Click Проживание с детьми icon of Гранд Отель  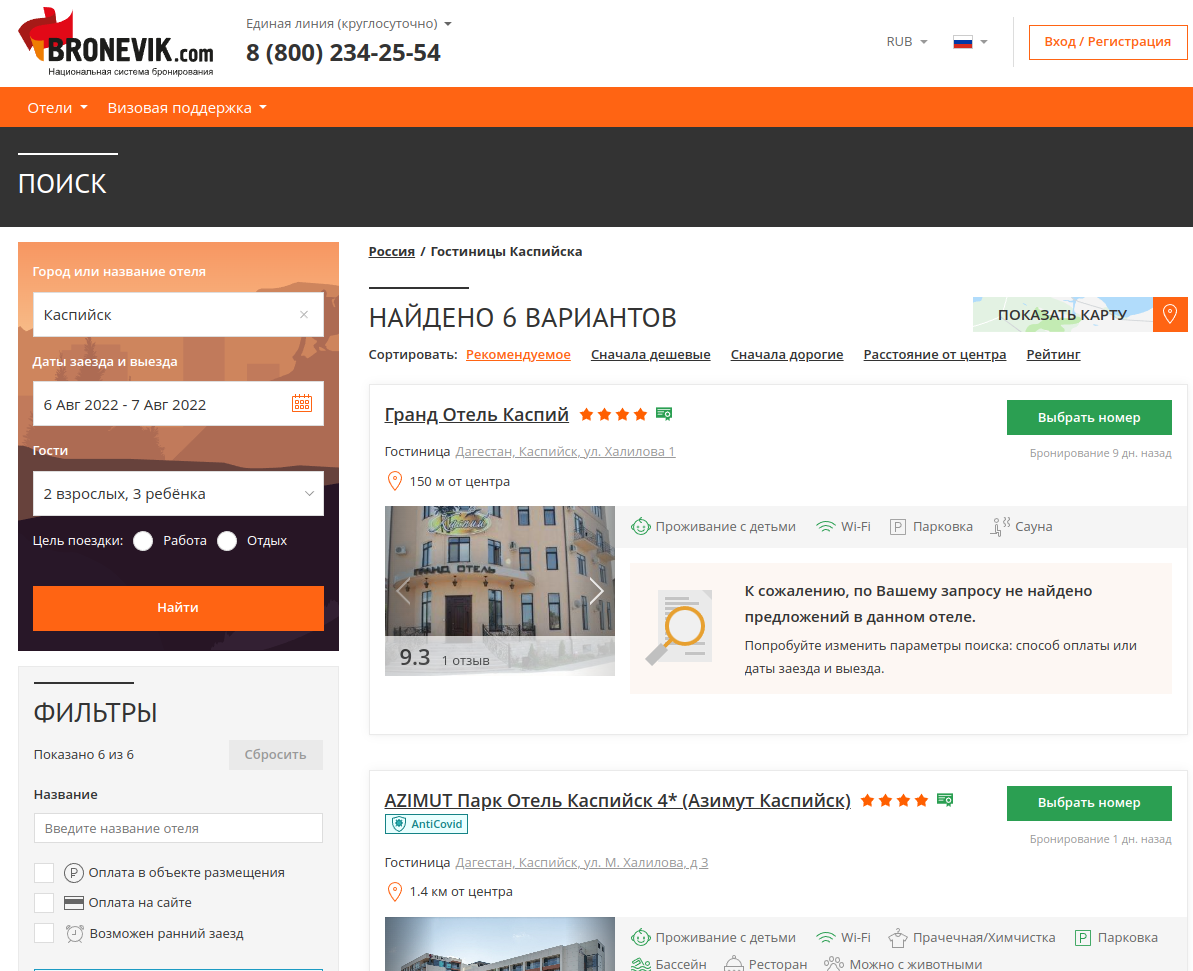(641, 527)
